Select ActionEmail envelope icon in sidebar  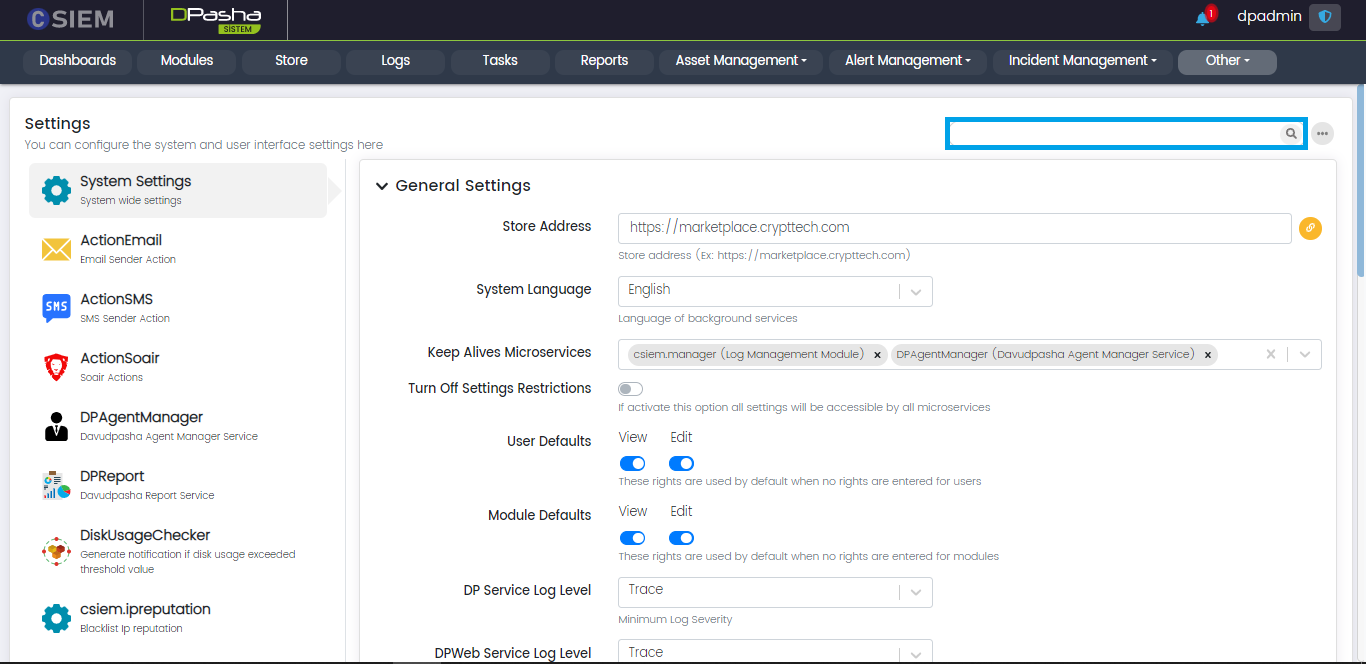coord(56,249)
